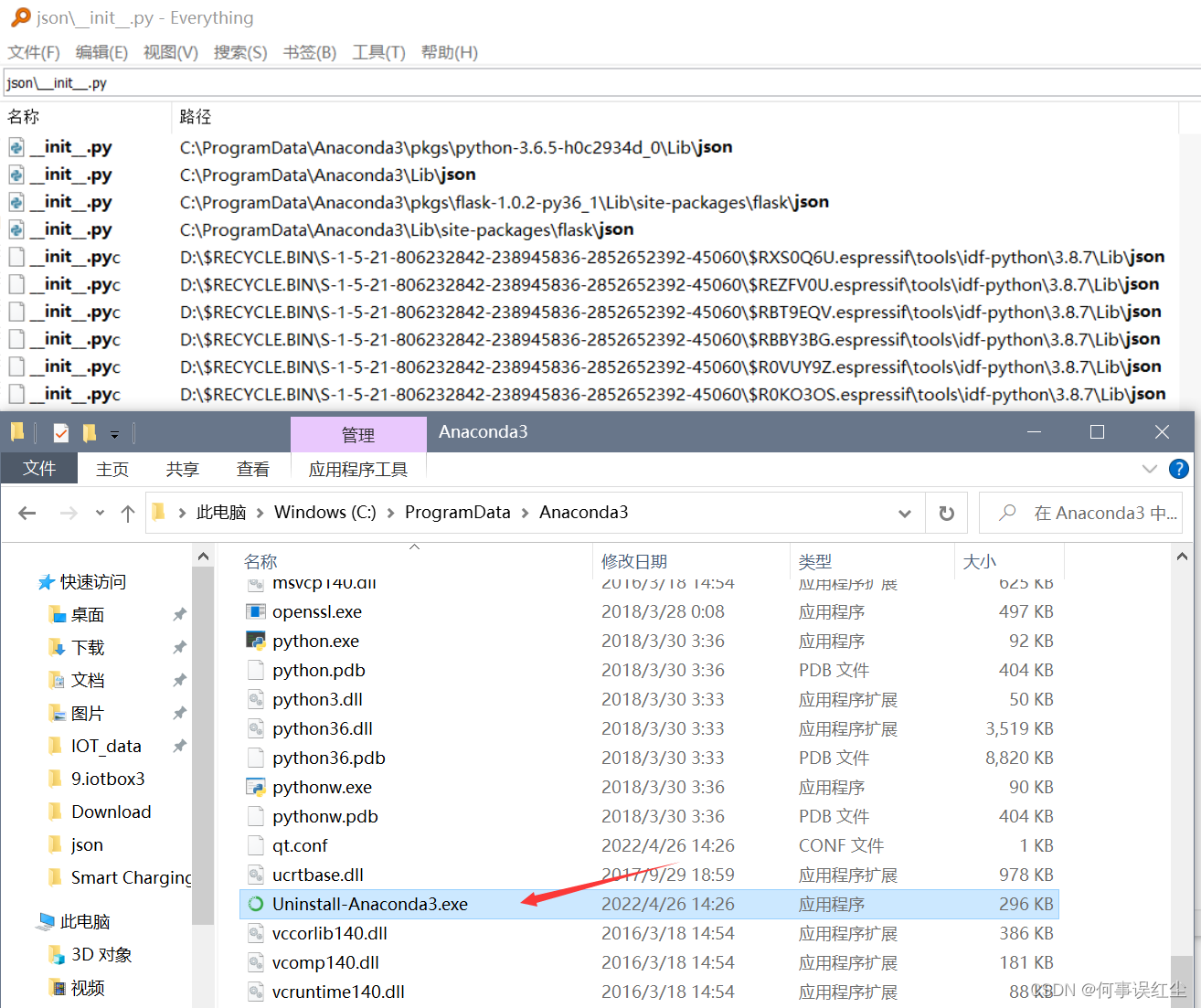Click the New folder icon in Explorer's quick toolbar
The width and height of the screenshot is (1201, 1008).
click(89, 432)
